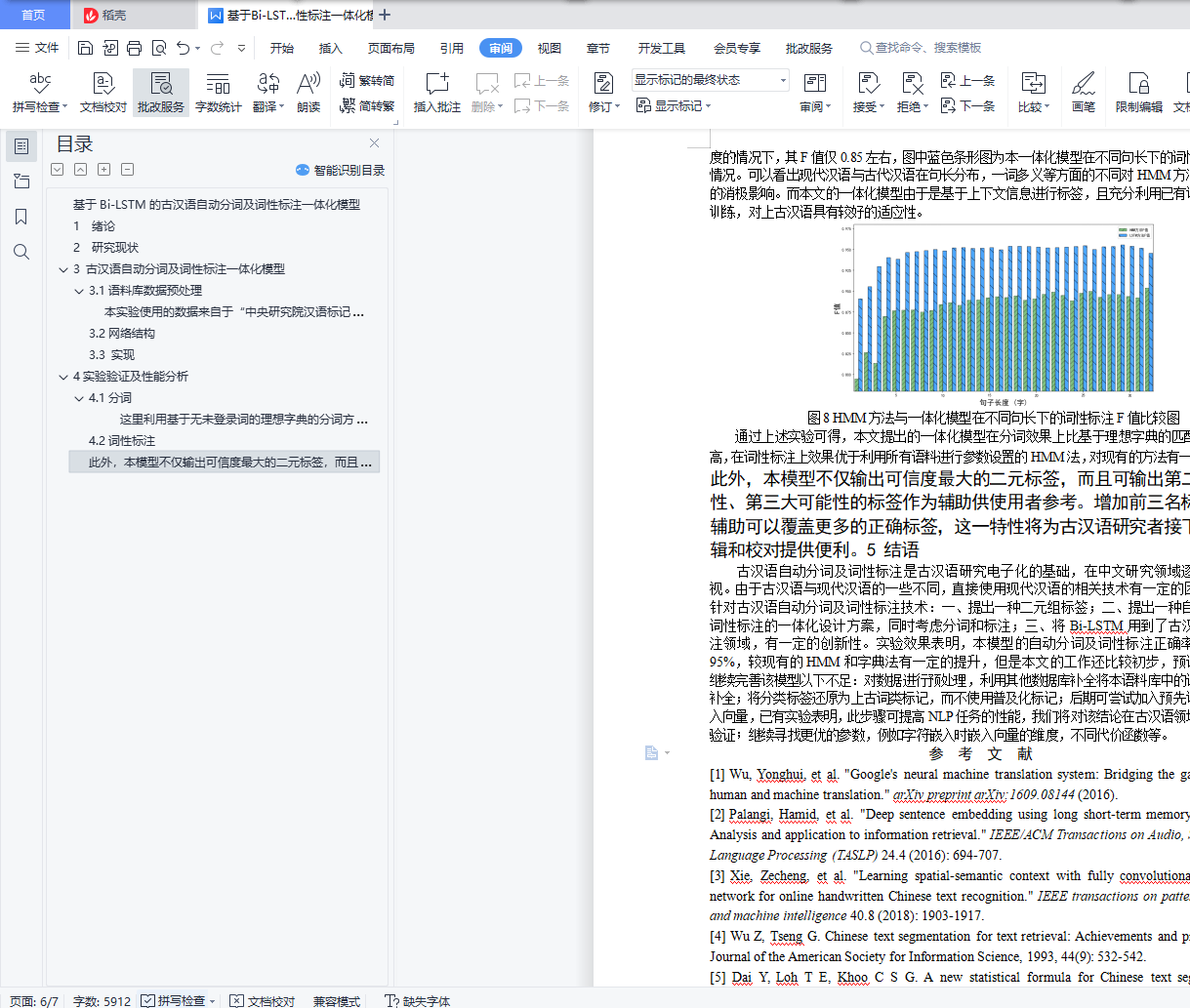
Task: Click the section navigation icon in left sidebar
Action: 21,181
